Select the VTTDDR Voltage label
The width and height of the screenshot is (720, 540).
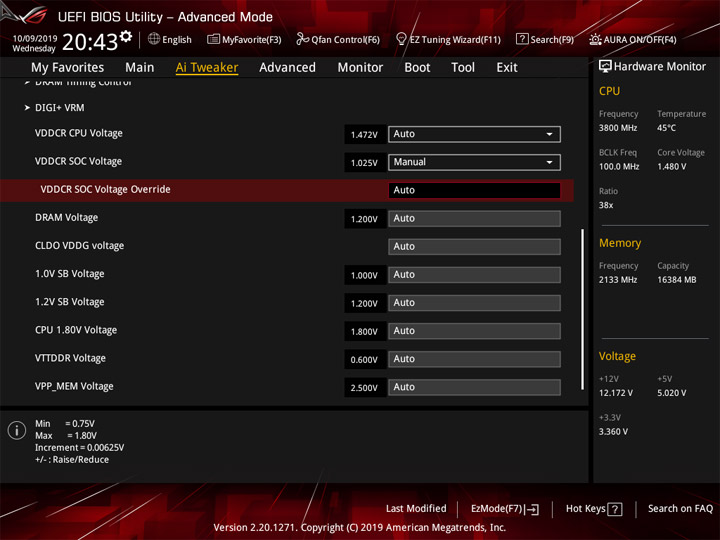coord(70,358)
